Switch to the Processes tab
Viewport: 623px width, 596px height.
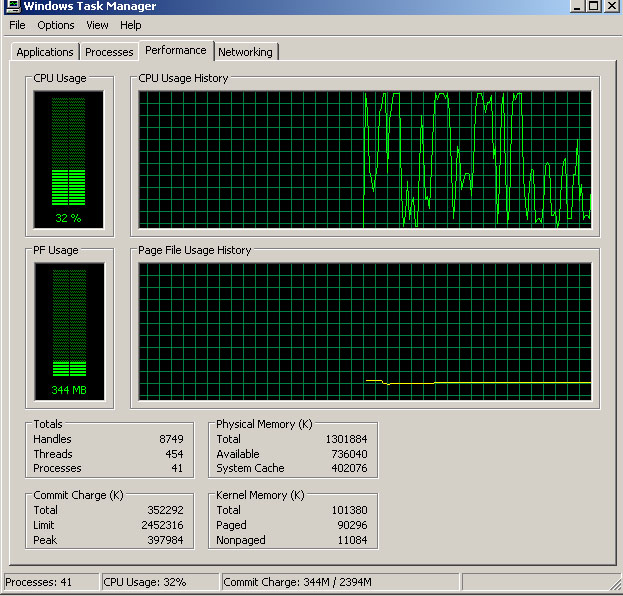[109, 52]
